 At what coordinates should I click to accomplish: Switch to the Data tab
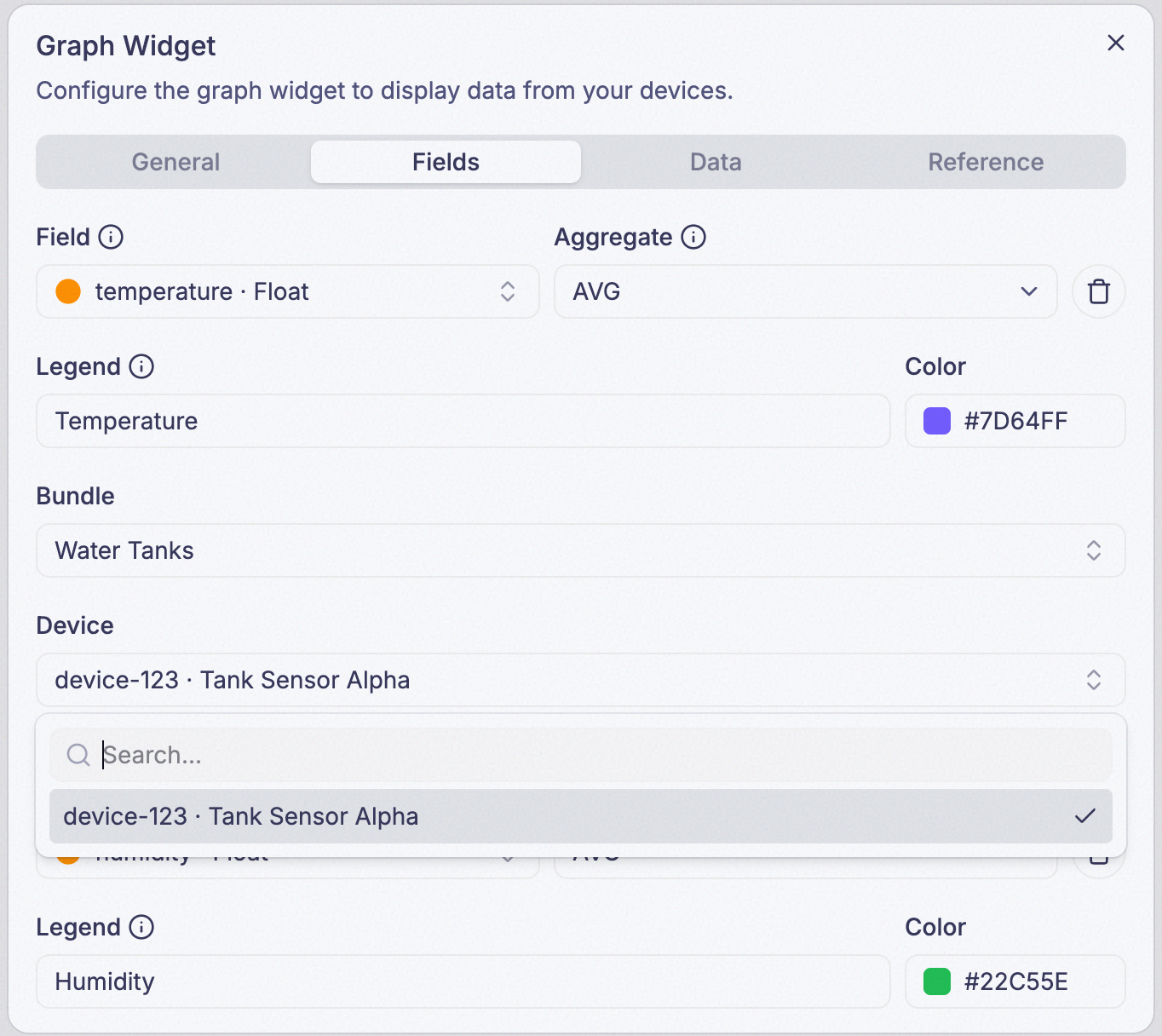point(716,162)
